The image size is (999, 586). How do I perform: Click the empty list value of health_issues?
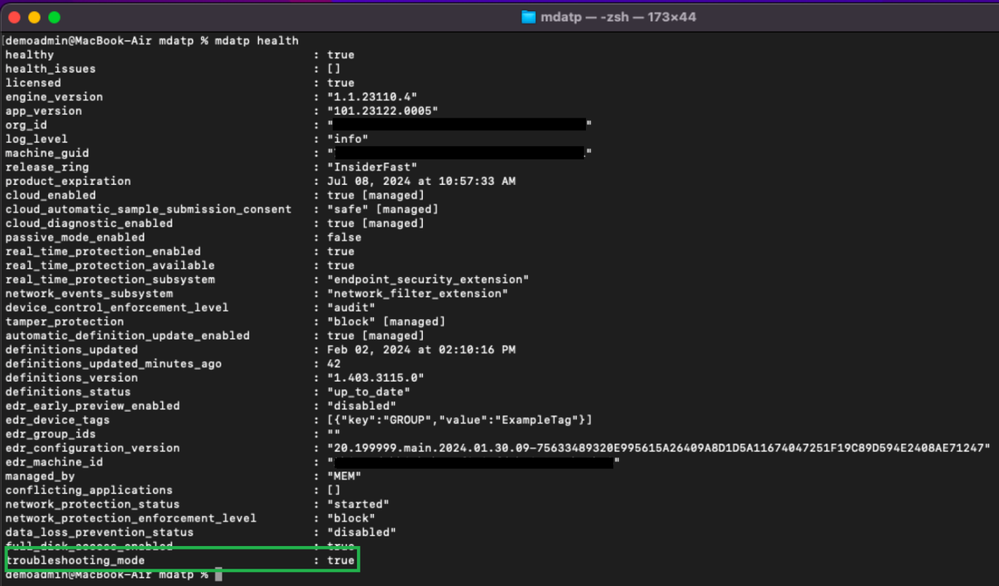point(334,69)
